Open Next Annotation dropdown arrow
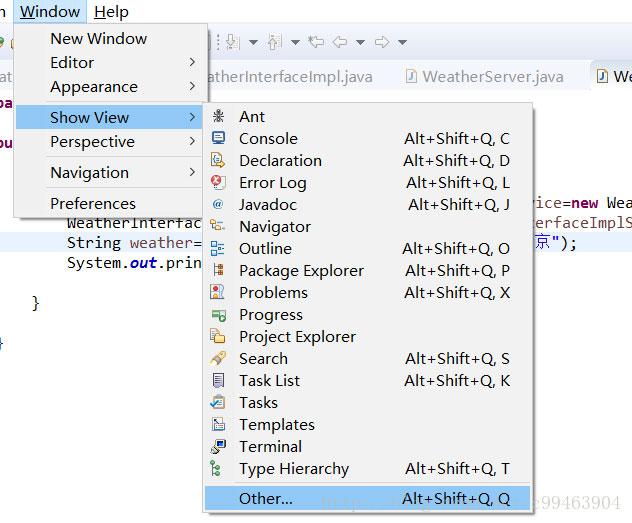 point(253,42)
